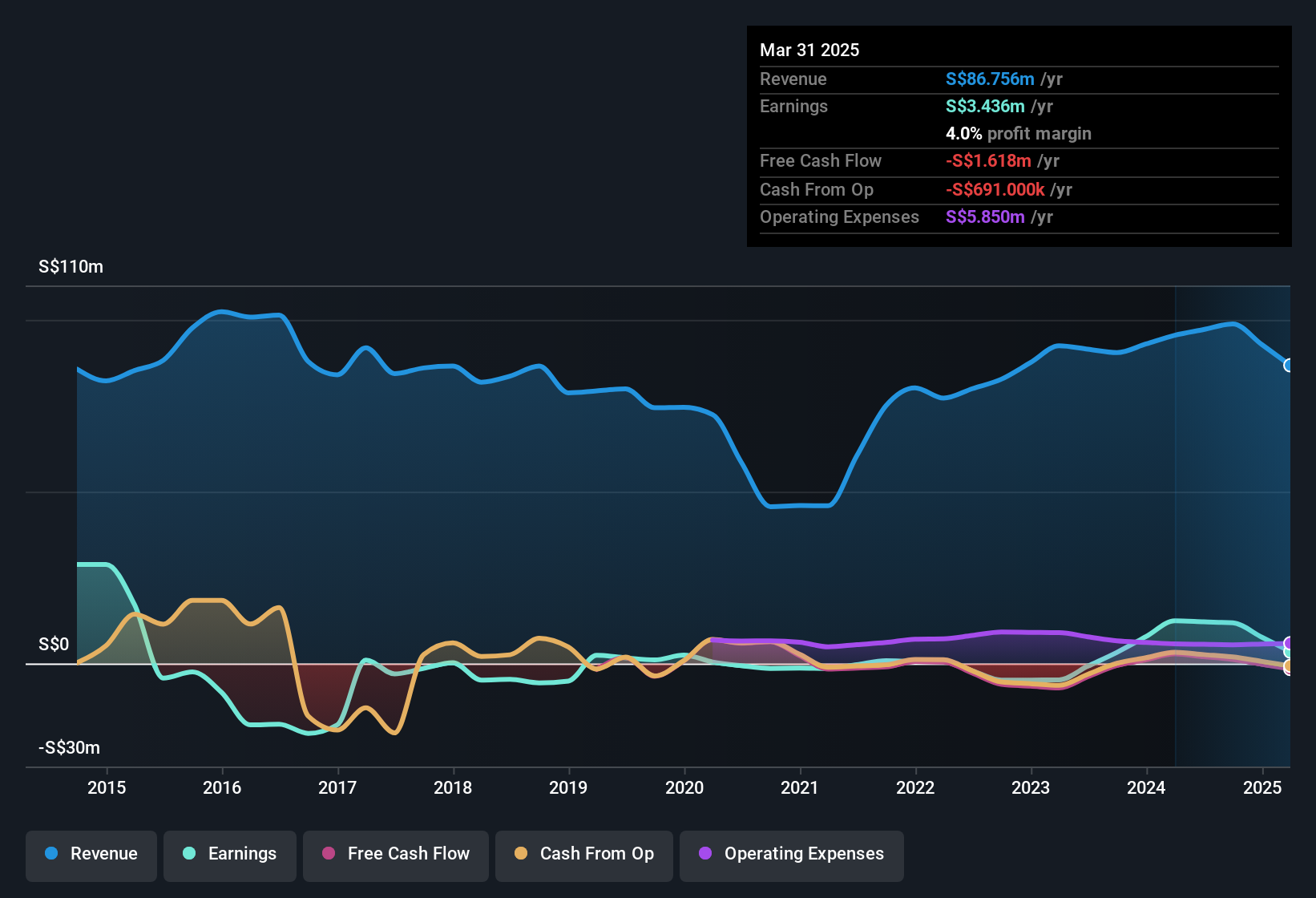Image resolution: width=1316 pixels, height=898 pixels.
Task: Click the Operating Expenses label in tooltip
Action: point(839,216)
